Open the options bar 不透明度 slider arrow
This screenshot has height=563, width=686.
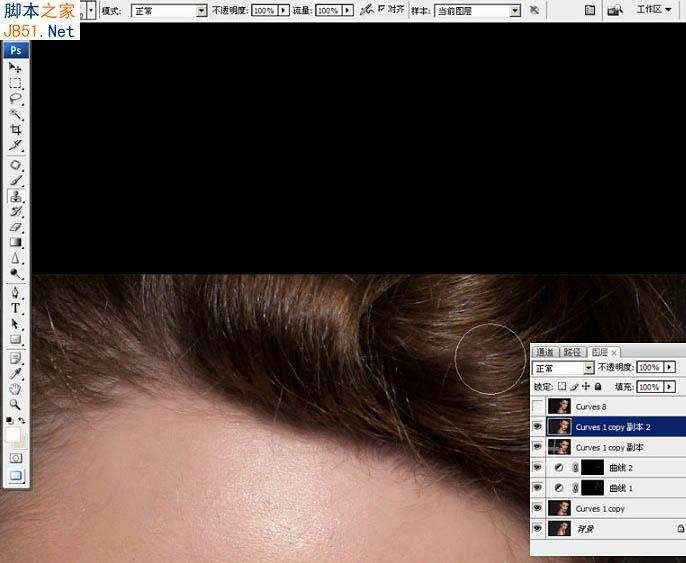[x=284, y=10]
